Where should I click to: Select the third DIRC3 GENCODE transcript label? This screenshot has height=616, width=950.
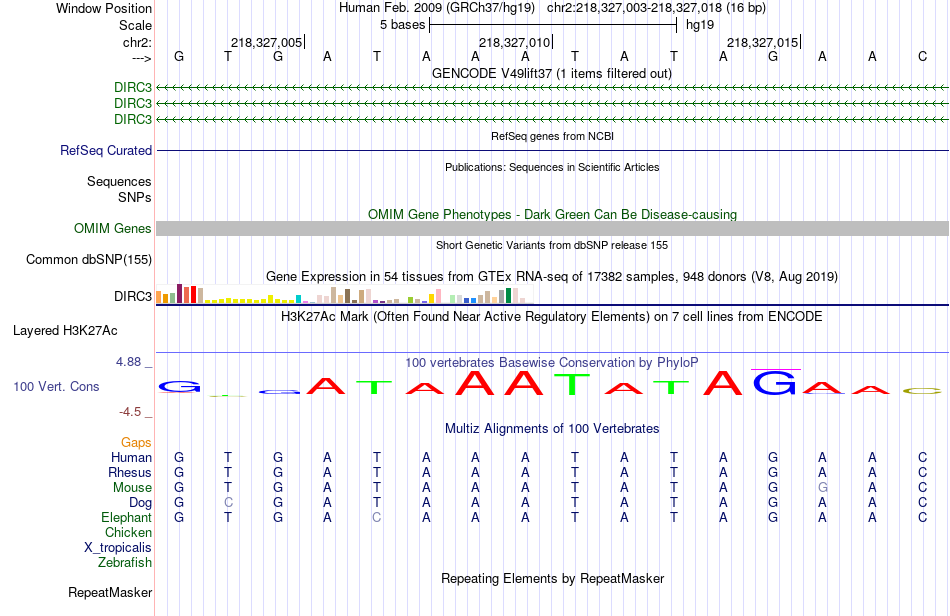pyautogui.click(x=133, y=119)
